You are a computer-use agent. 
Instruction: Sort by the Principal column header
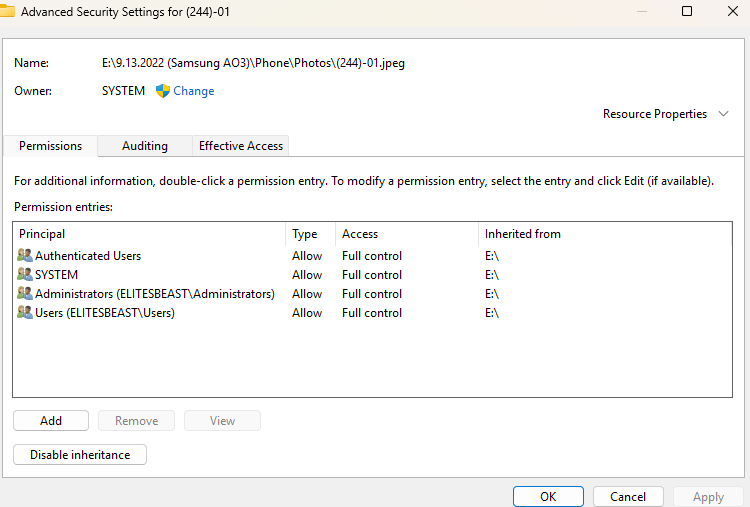149,234
